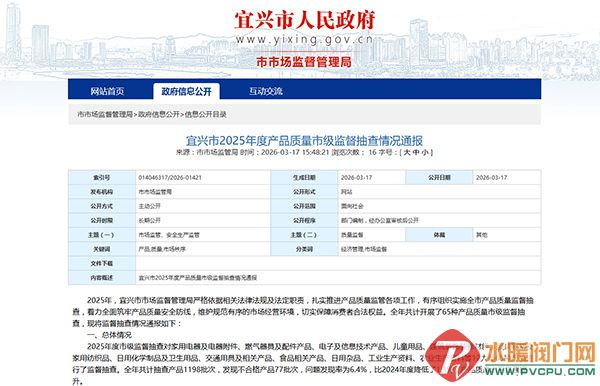Click the 生成日期 label cell
The image size is (600, 386).
[x=305, y=178]
